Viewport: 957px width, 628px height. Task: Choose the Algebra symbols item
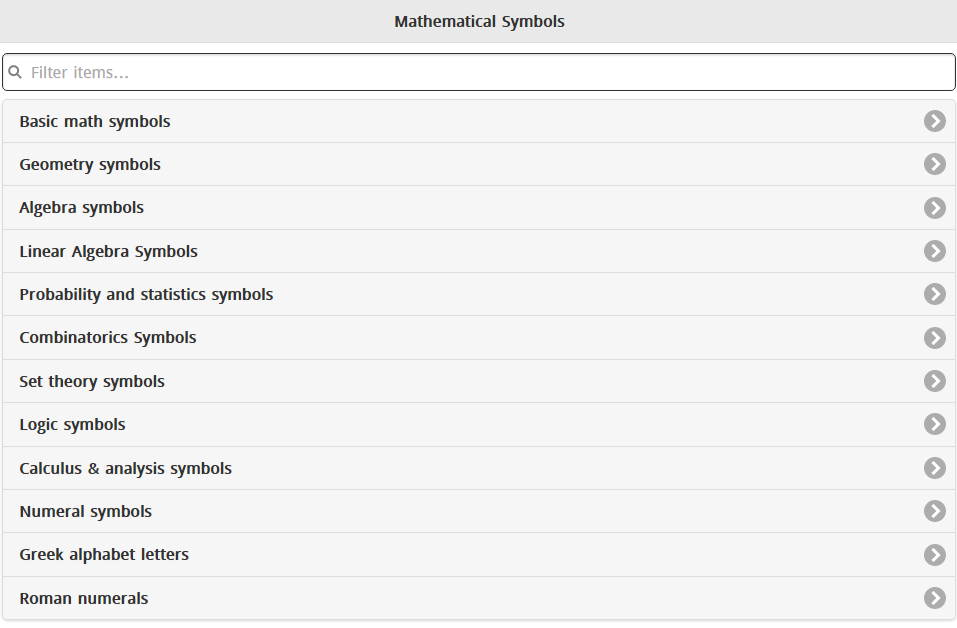pyautogui.click(x=81, y=208)
